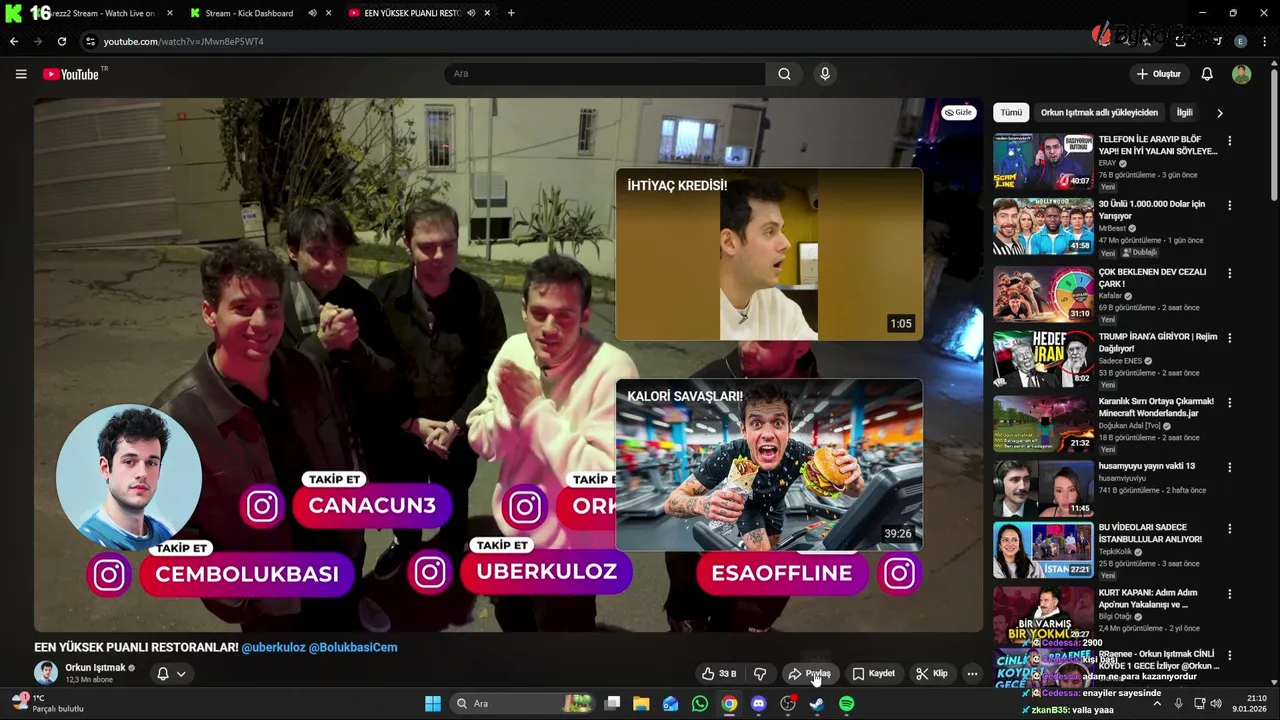The width and height of the screenshot is (1280, 720).
Task: Mute audio on the YouTube tab
Action: (471, 13)
